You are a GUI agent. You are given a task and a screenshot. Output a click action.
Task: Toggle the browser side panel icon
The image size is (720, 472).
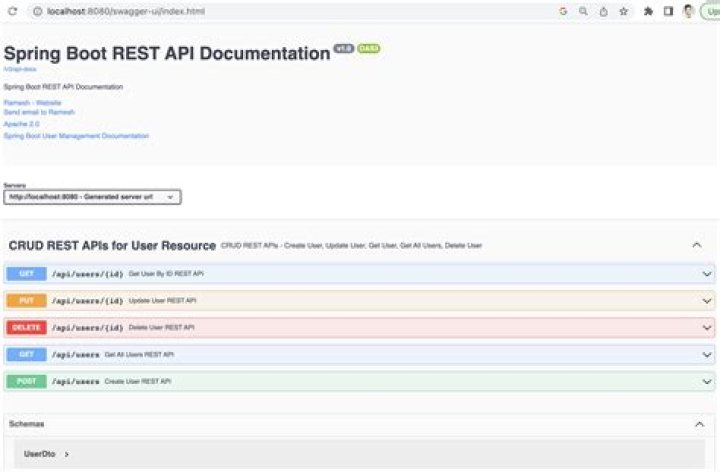(667, 11)
